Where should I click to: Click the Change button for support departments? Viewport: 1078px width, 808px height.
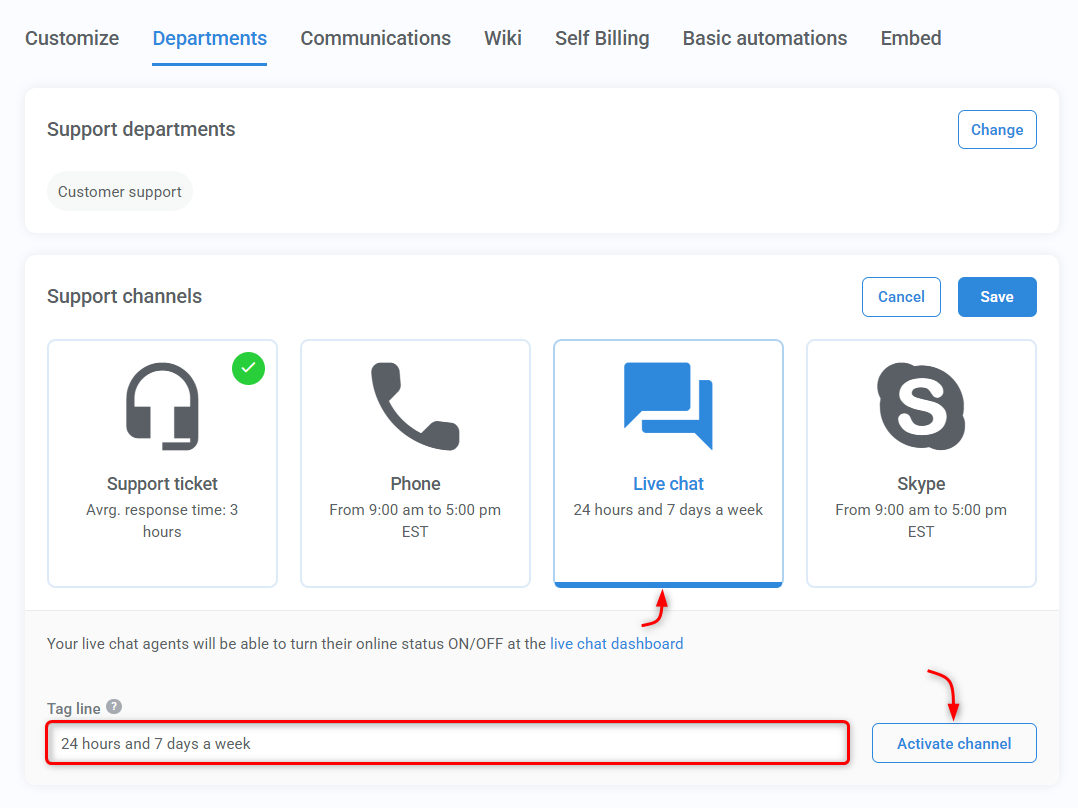996,129
